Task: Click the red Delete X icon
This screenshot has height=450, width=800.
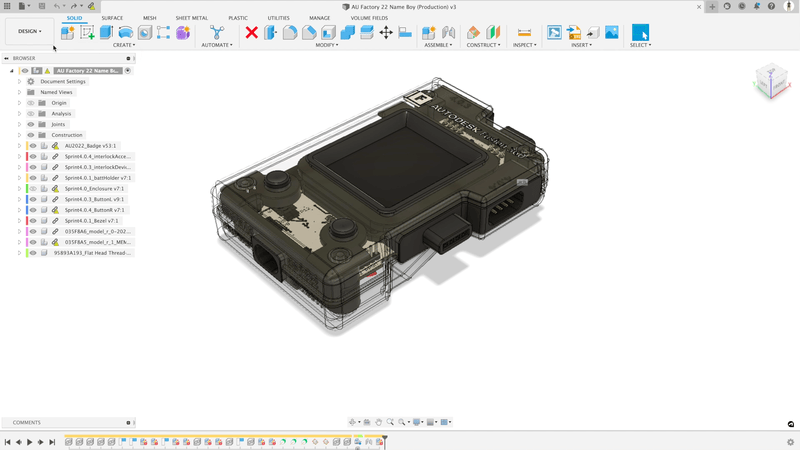Action: (x=252, y=33)
